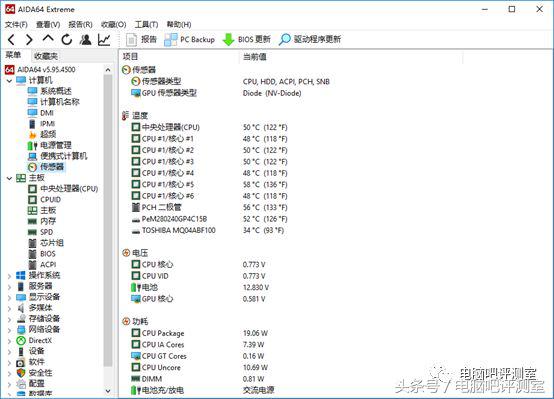Select the TOSHIBA MQ04ABF100 row

[x=208, y=230]
